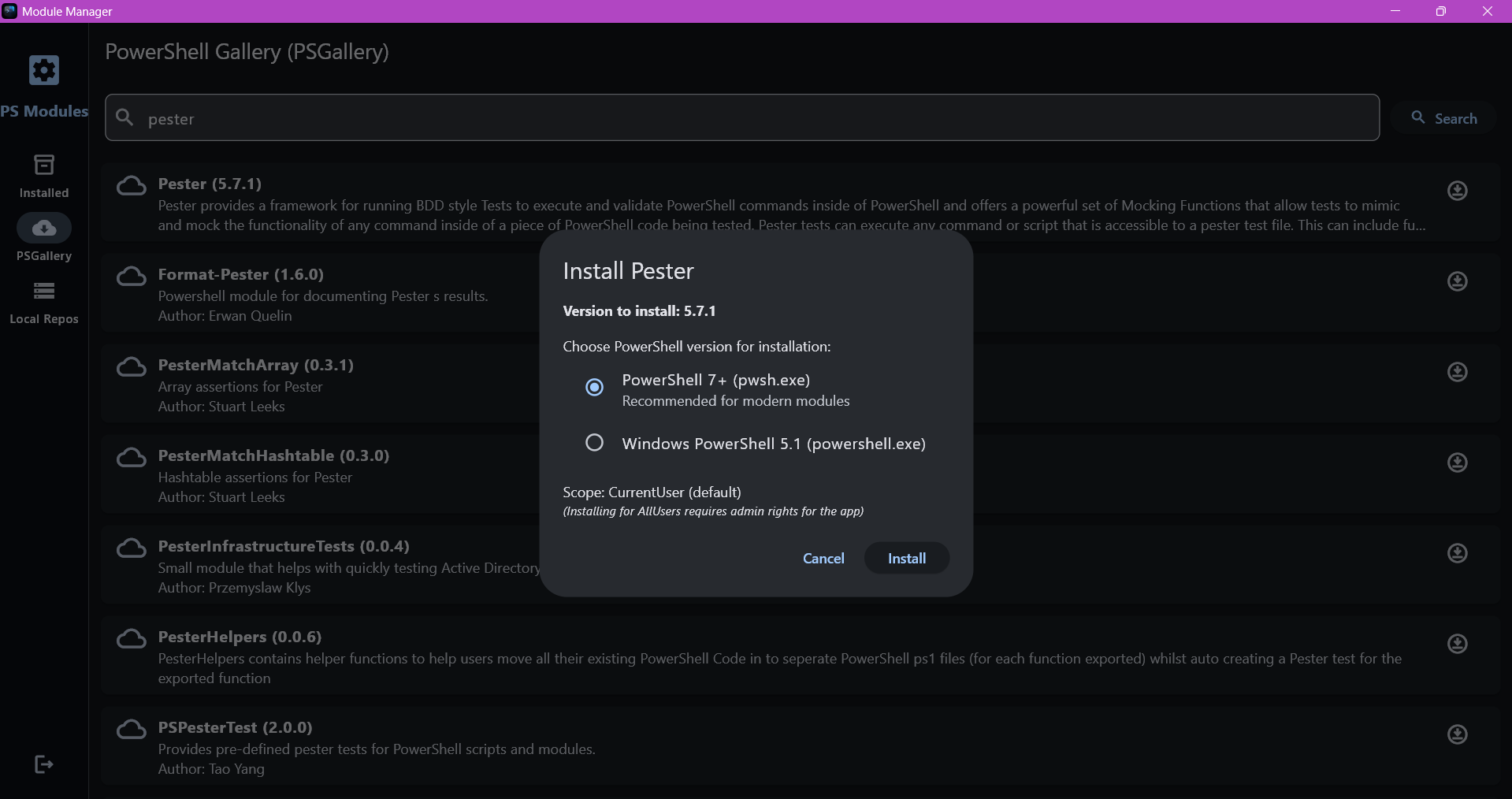The height and width of the screenshot is (799, 1512).
Task: Click the 'PowerShell Gallery (PSGallery)' heading
Action: pos(247,52)
